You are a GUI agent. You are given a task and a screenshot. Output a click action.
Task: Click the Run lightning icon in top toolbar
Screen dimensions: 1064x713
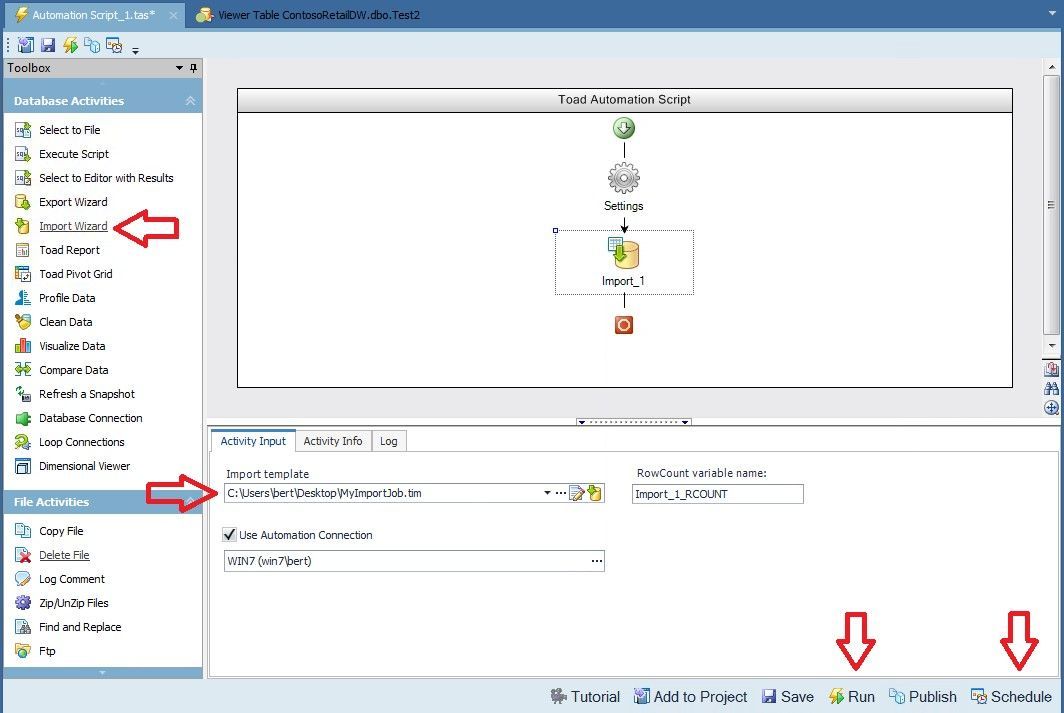pyautogui.click(x=70, y=45)
